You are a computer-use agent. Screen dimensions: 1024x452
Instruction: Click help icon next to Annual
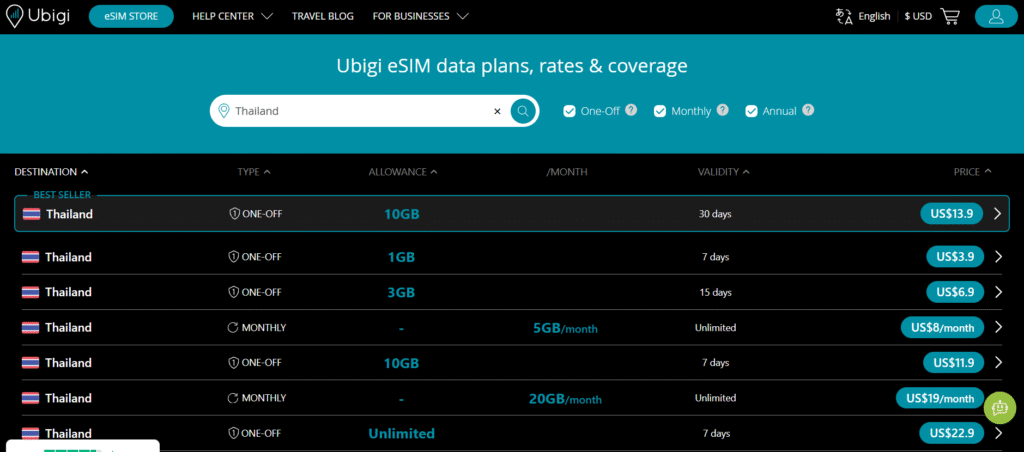click(x=808, y=110)
